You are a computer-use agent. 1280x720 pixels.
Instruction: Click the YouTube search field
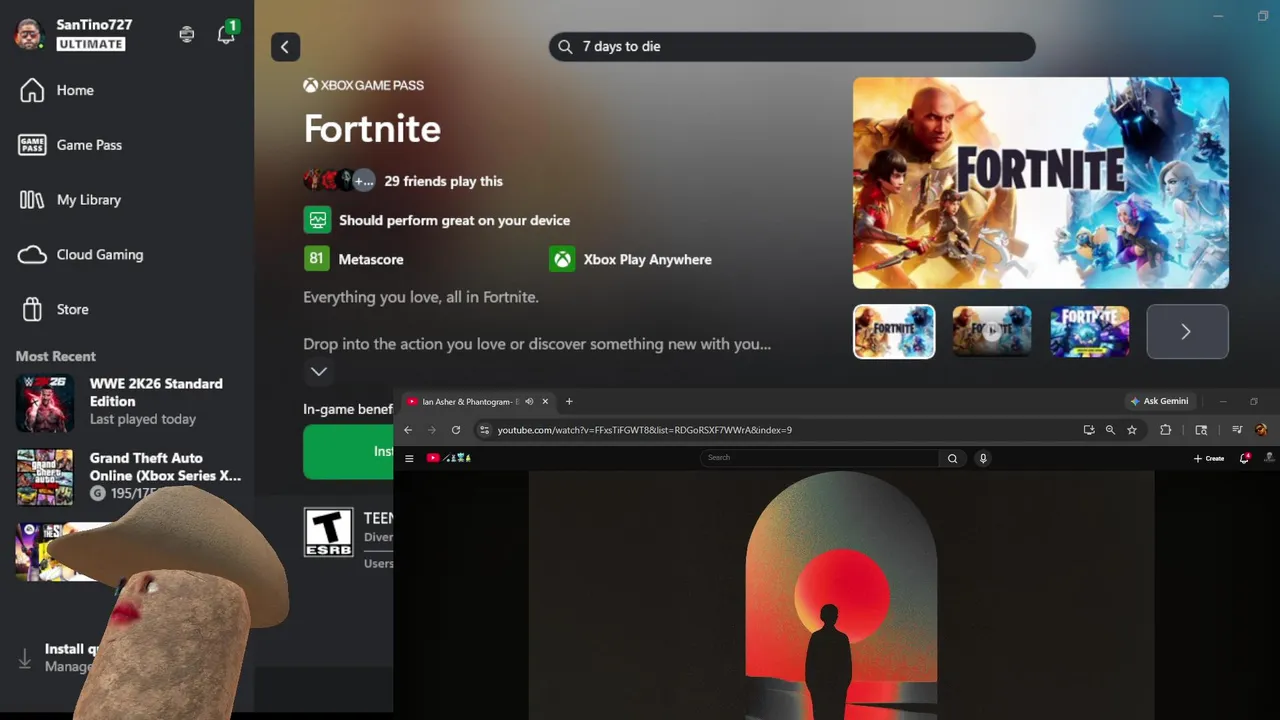point(820,458)
